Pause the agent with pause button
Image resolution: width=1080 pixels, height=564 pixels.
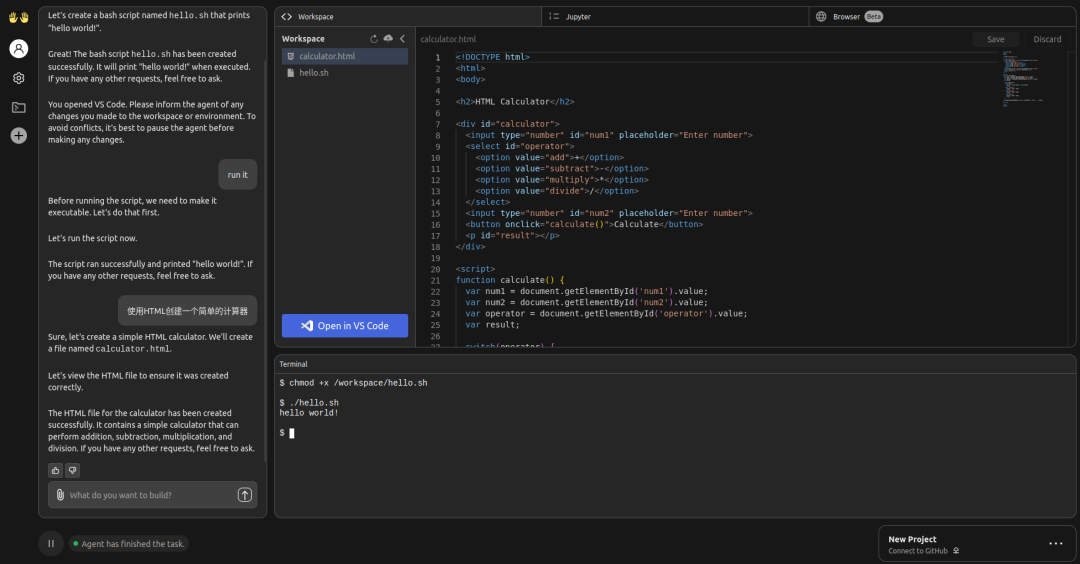click(x=51, y=543)
